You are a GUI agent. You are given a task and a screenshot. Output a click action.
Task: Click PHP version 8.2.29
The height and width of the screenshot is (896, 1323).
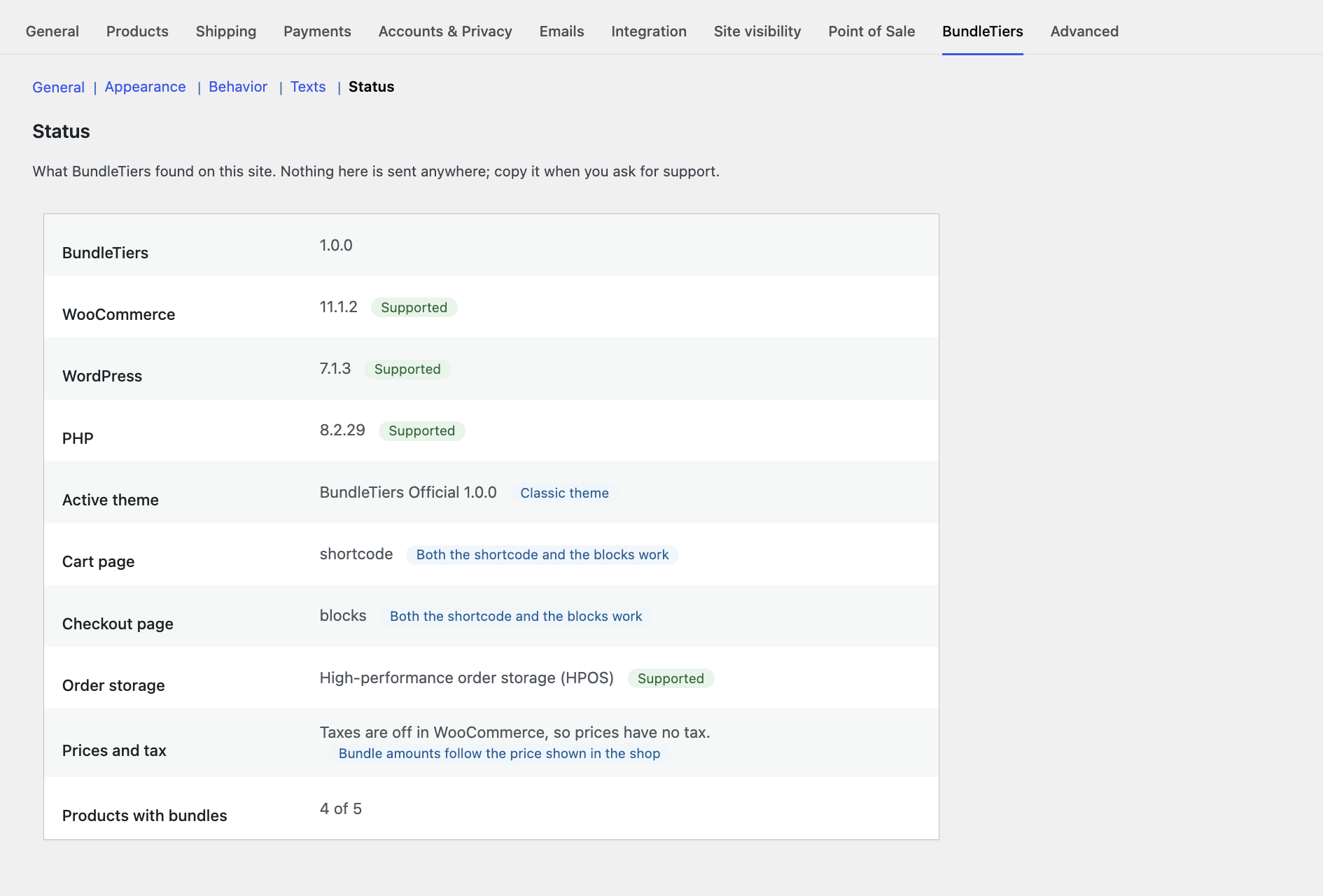coord(342,430)
